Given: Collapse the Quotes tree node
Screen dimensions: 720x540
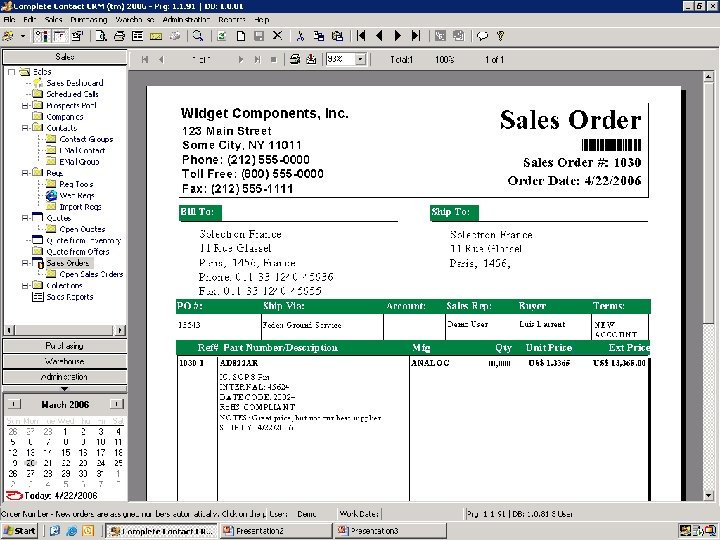Looking at the screenshot, I should point(25,218).
